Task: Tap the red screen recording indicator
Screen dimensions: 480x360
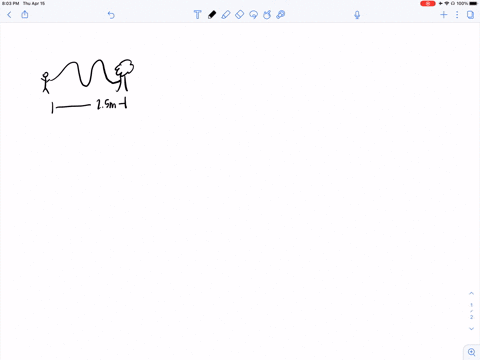Action: [428, 3]
